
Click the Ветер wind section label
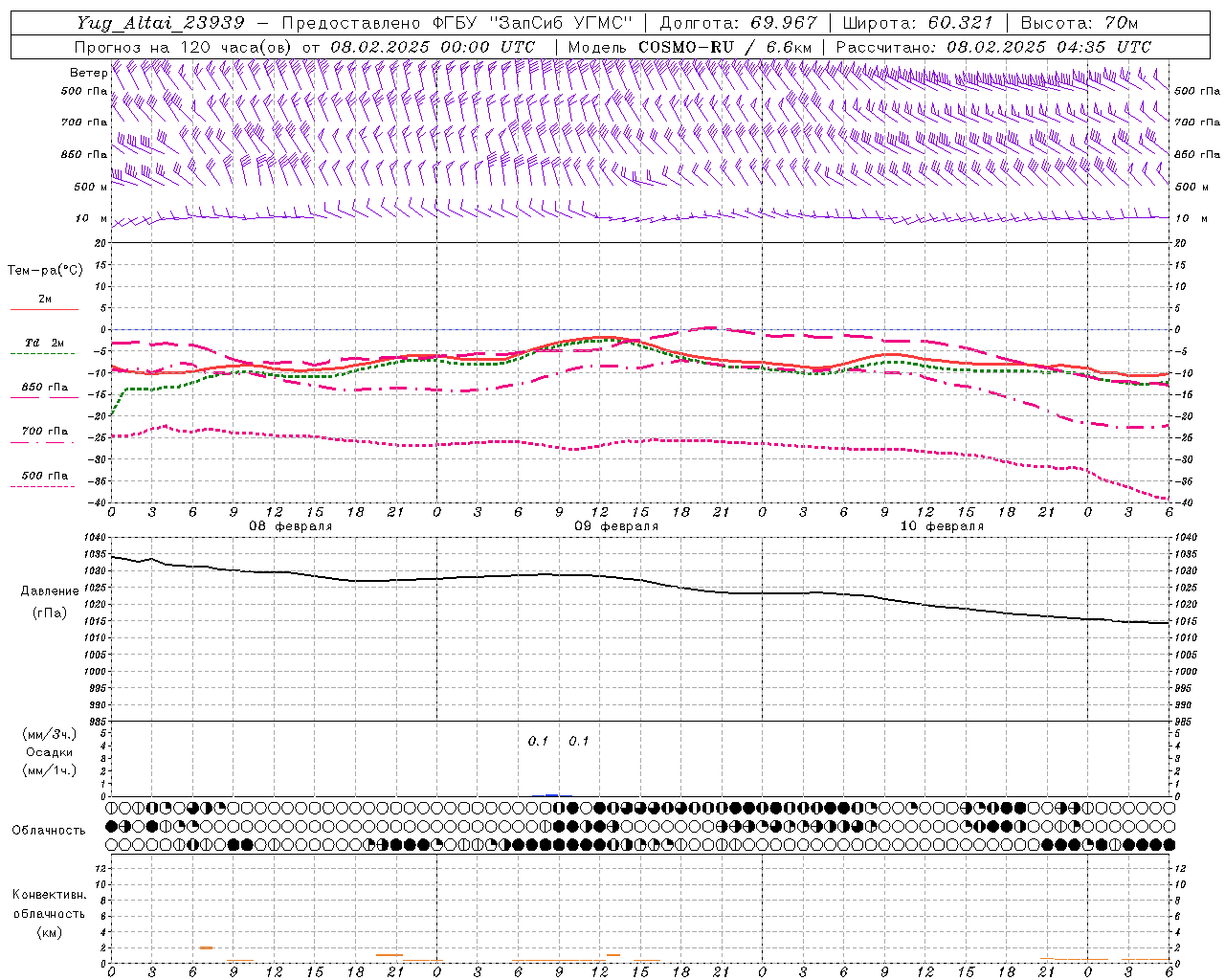pos(87,73)
